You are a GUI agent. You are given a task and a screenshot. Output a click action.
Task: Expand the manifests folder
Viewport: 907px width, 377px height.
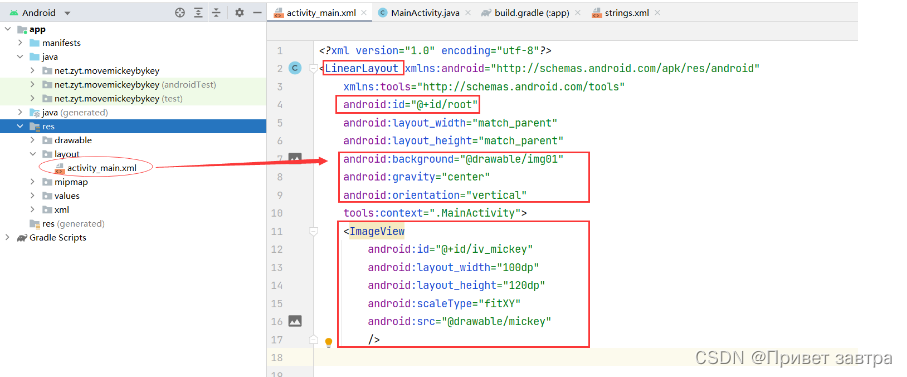[x=20, y=43]
